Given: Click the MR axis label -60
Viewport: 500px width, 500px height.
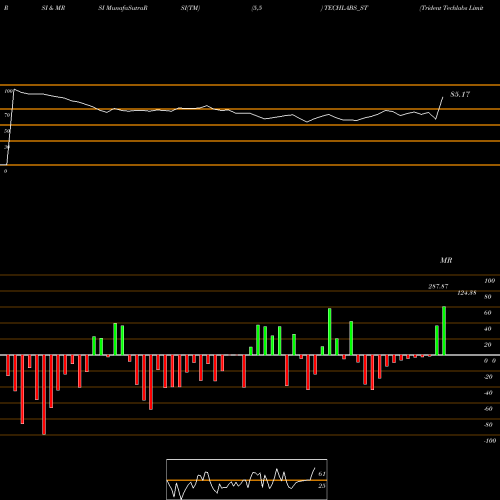Looking at the screenshot, I should tap(488, 409).
